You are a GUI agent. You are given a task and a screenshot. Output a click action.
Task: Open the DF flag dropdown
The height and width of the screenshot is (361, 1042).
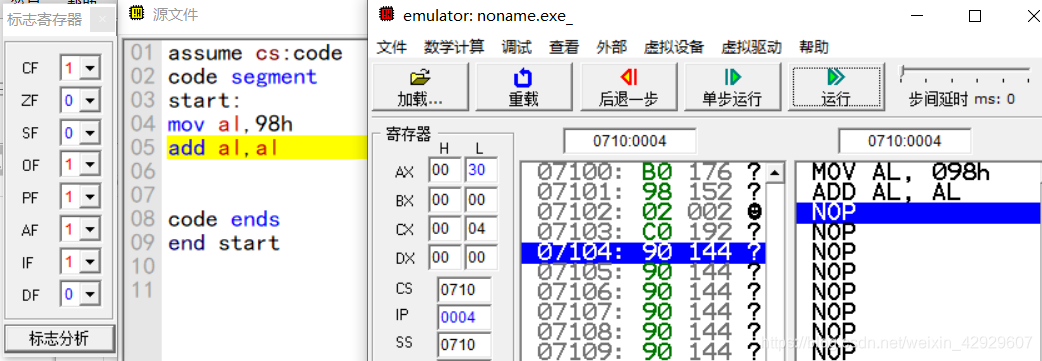(90, 294)
